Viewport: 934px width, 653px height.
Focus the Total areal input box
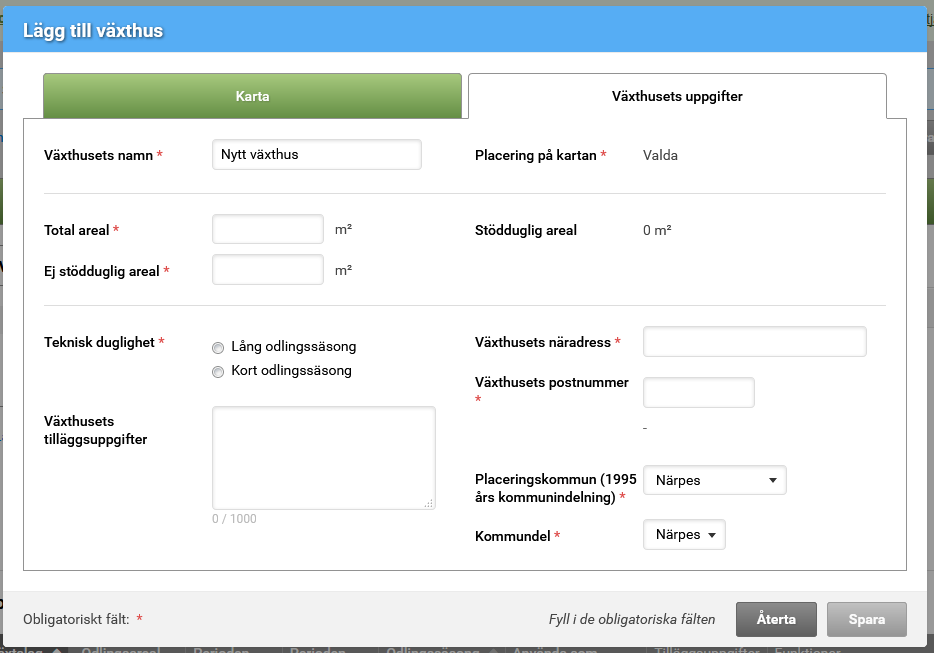coord(268,230)
